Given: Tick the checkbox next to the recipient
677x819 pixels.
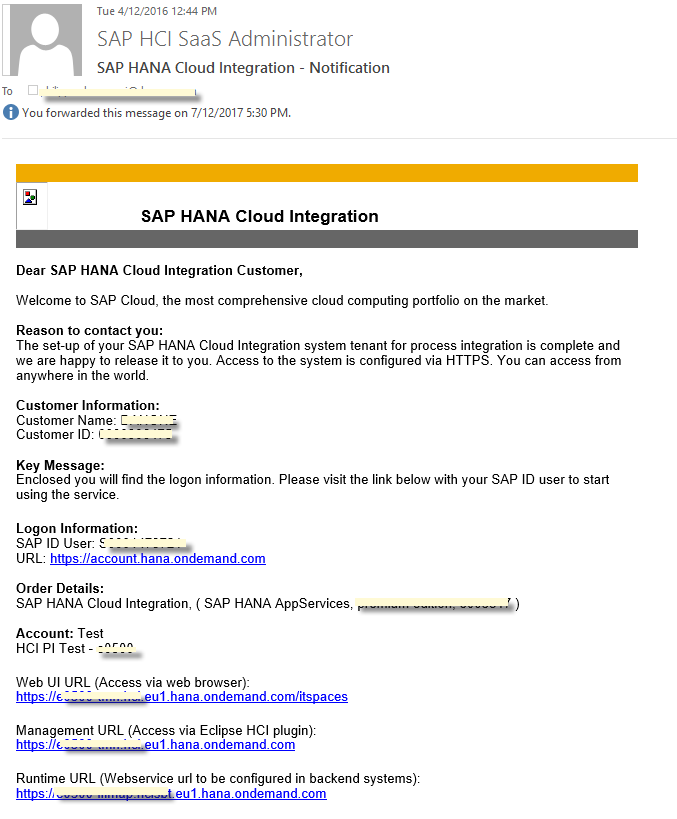Looking at the screenshot, I should point(33,90).
